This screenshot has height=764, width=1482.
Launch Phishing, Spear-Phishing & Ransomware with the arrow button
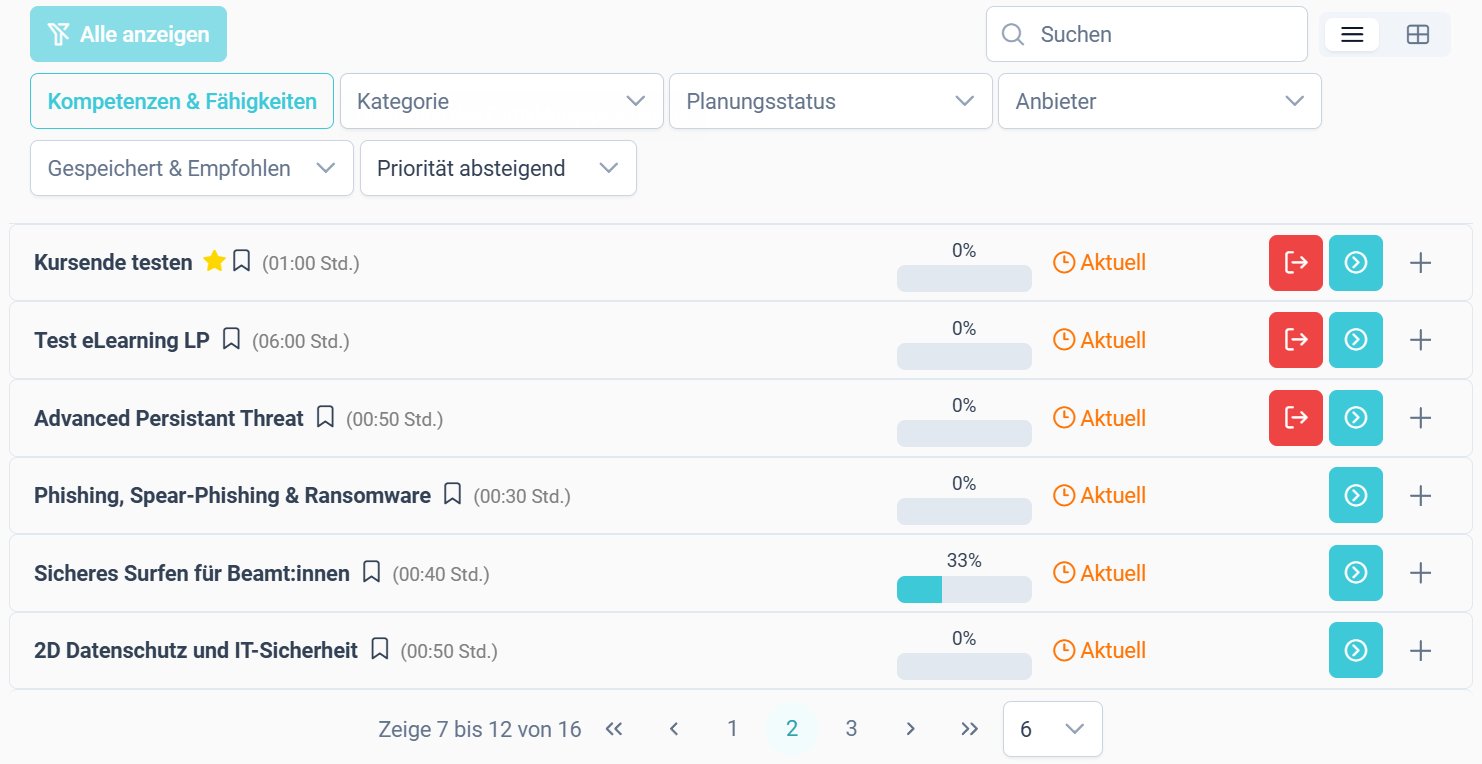tap(1355, 495)
